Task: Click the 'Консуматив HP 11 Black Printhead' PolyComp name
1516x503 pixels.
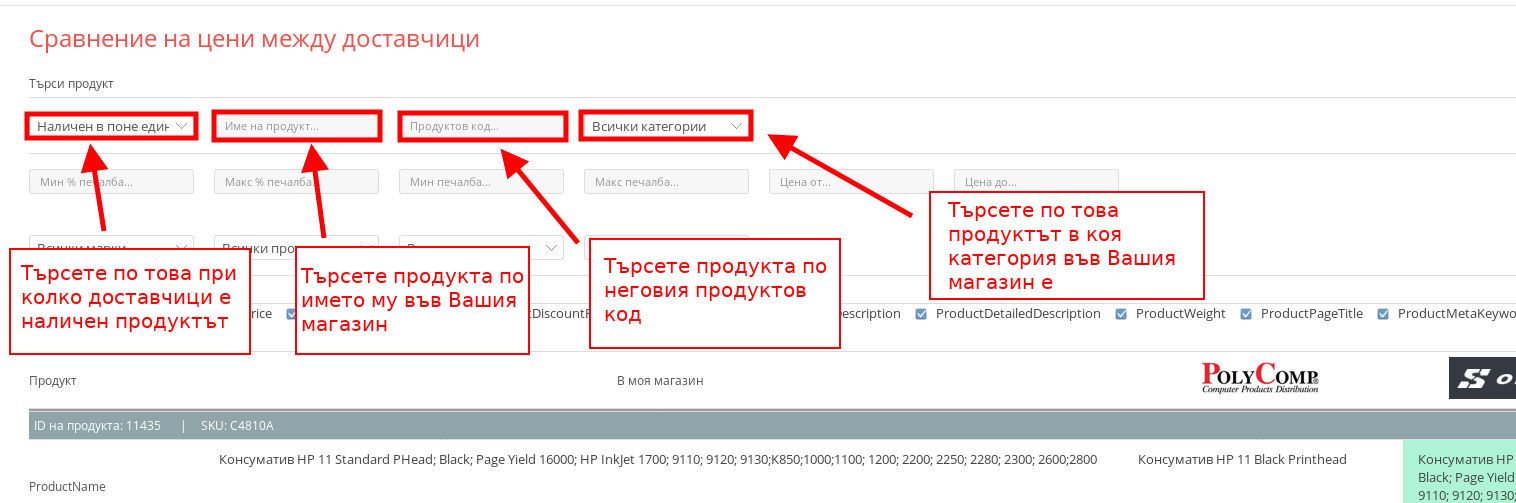Action: coord(1242,460)
